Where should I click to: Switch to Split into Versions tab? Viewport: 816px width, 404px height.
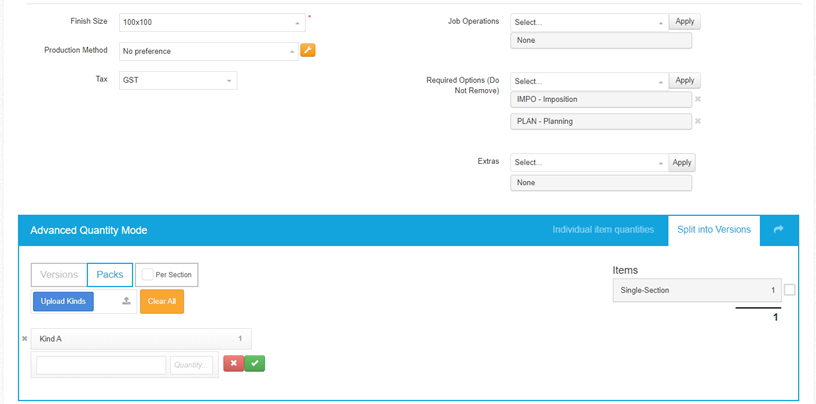coord(714,230)
